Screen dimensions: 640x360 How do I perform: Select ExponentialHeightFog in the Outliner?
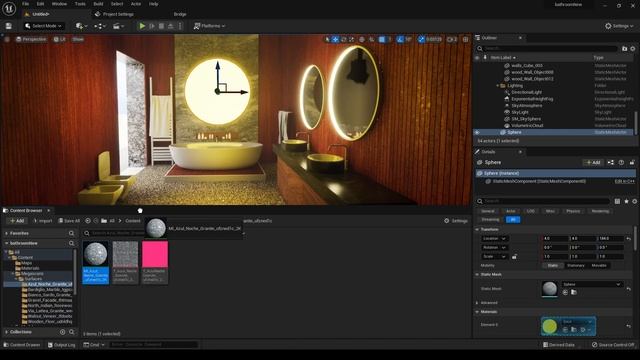[532, 99]
